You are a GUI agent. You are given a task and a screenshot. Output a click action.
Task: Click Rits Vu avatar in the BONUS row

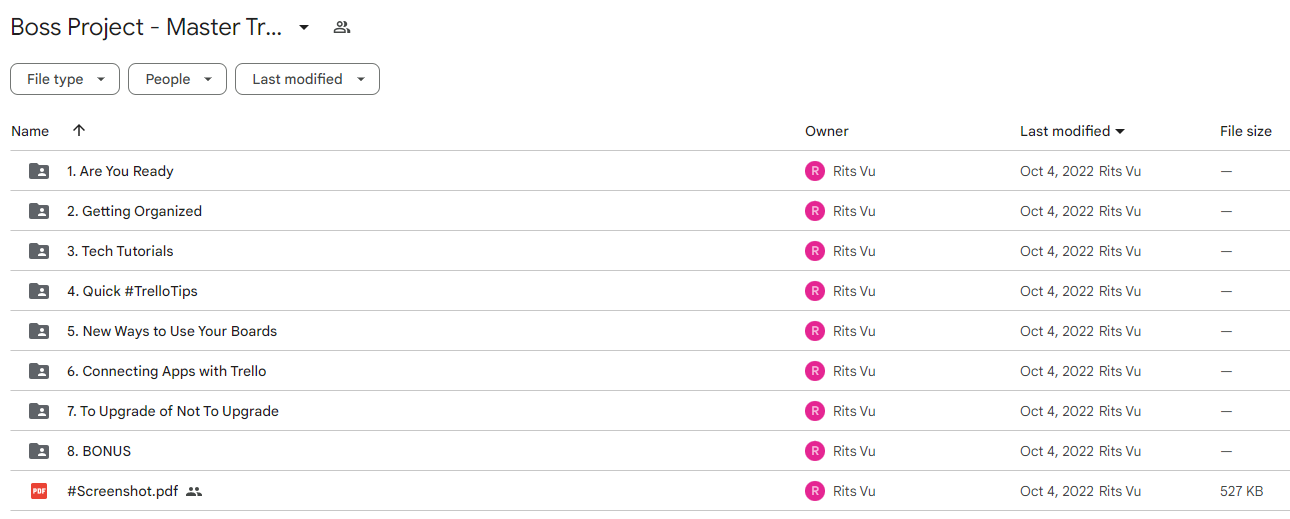pyautogui.click(x=815, y=451)
